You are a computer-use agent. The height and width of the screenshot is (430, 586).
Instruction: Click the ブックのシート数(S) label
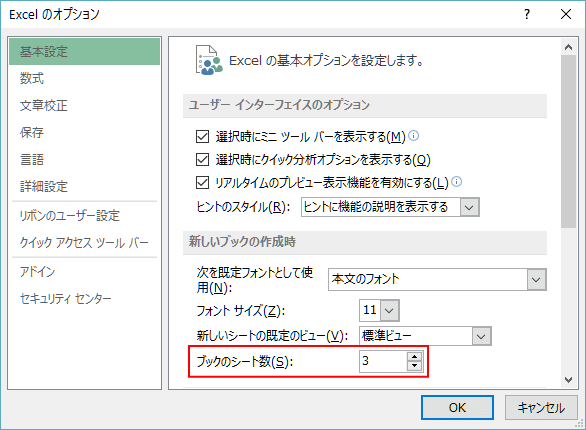245,361
